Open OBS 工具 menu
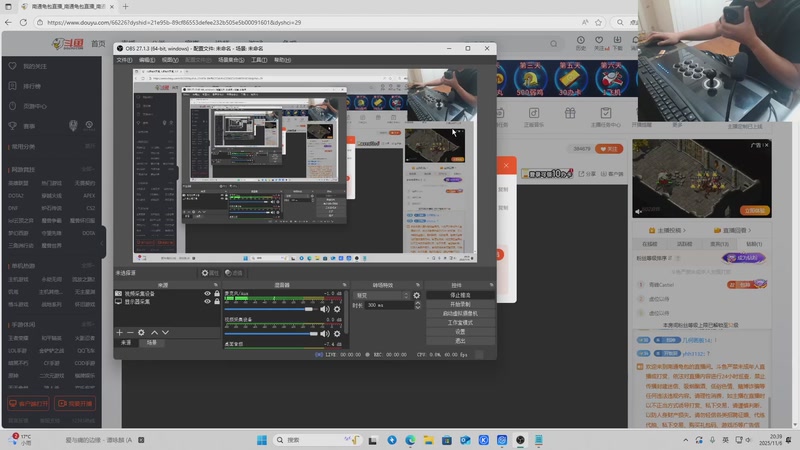Viewport: 800px width, 450px height. (259, 60)
